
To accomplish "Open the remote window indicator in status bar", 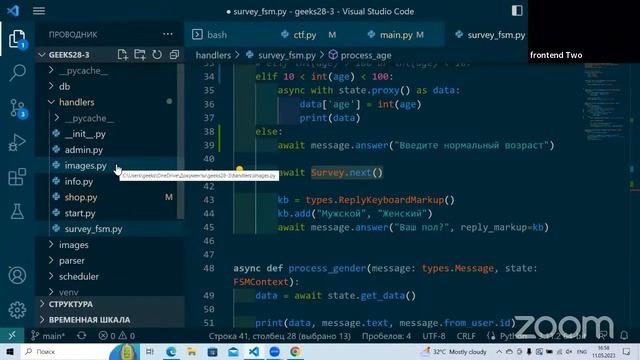I will [12, 336].
